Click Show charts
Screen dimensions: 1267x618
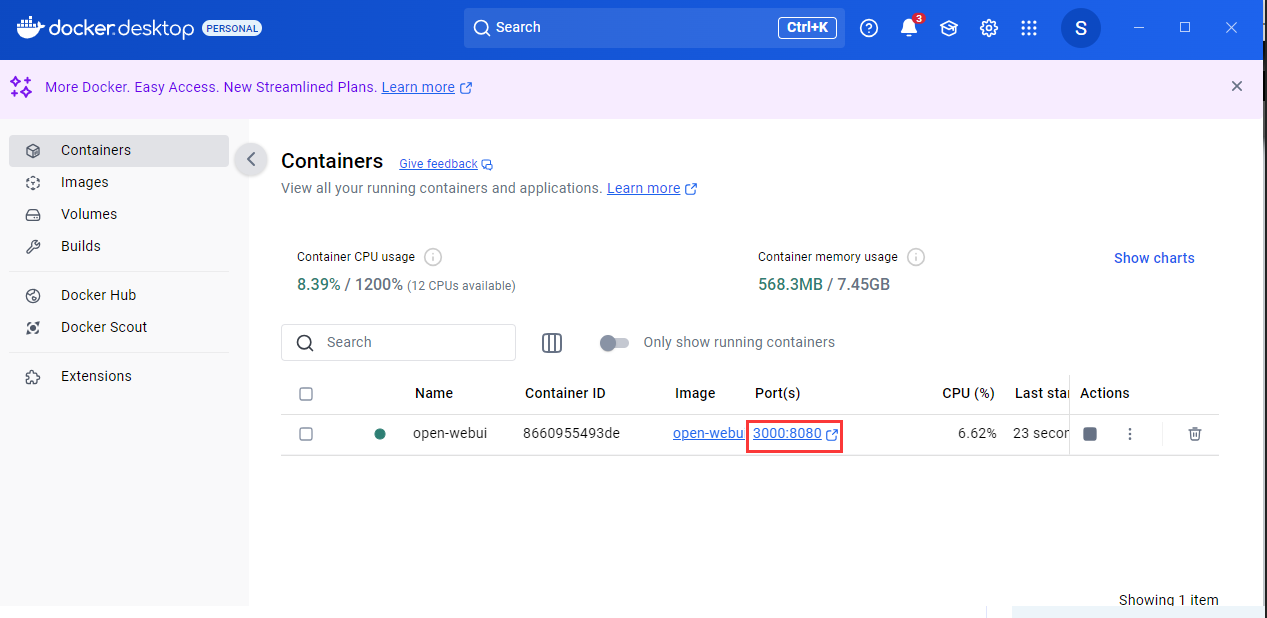coord(1154,258)
